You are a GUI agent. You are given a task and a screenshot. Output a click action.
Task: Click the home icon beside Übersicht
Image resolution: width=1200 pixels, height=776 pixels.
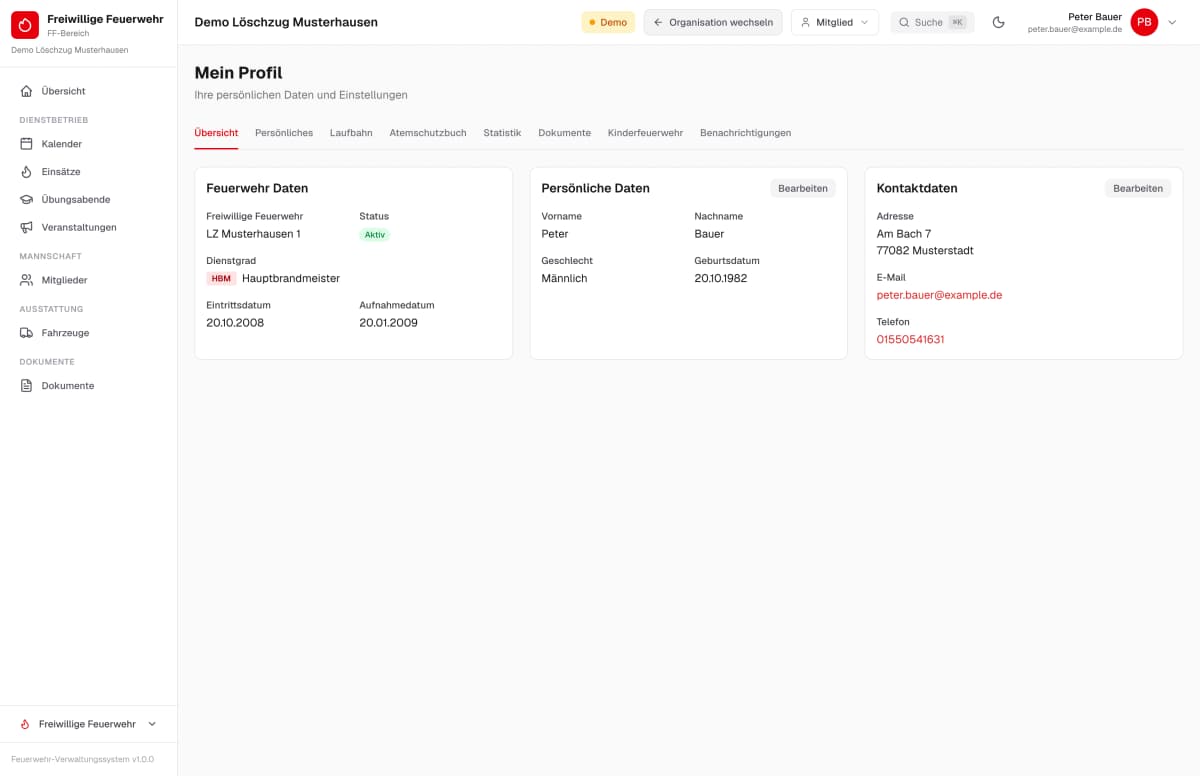[26, 91]
